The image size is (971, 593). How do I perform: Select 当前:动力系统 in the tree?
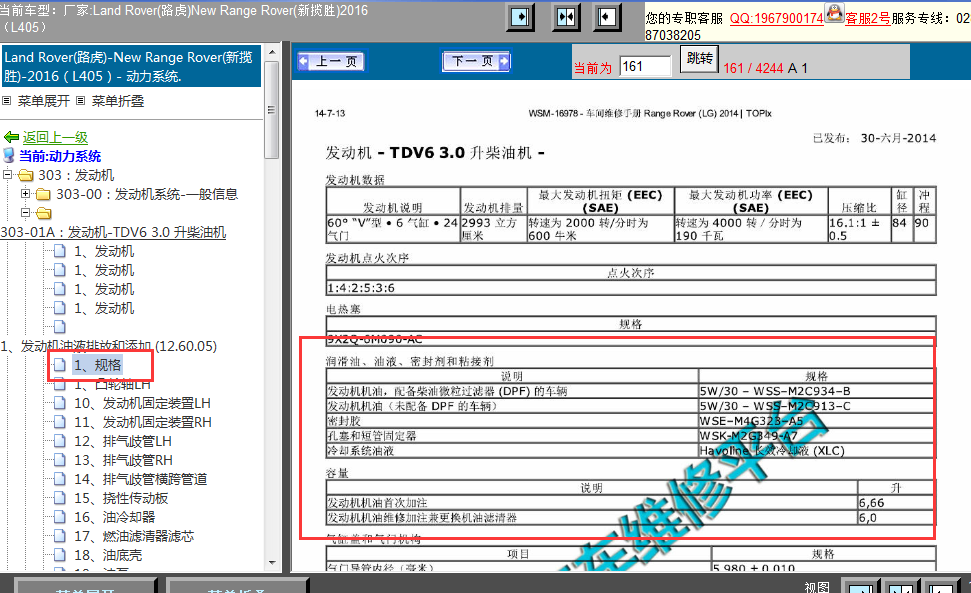[x=60, y=156]
